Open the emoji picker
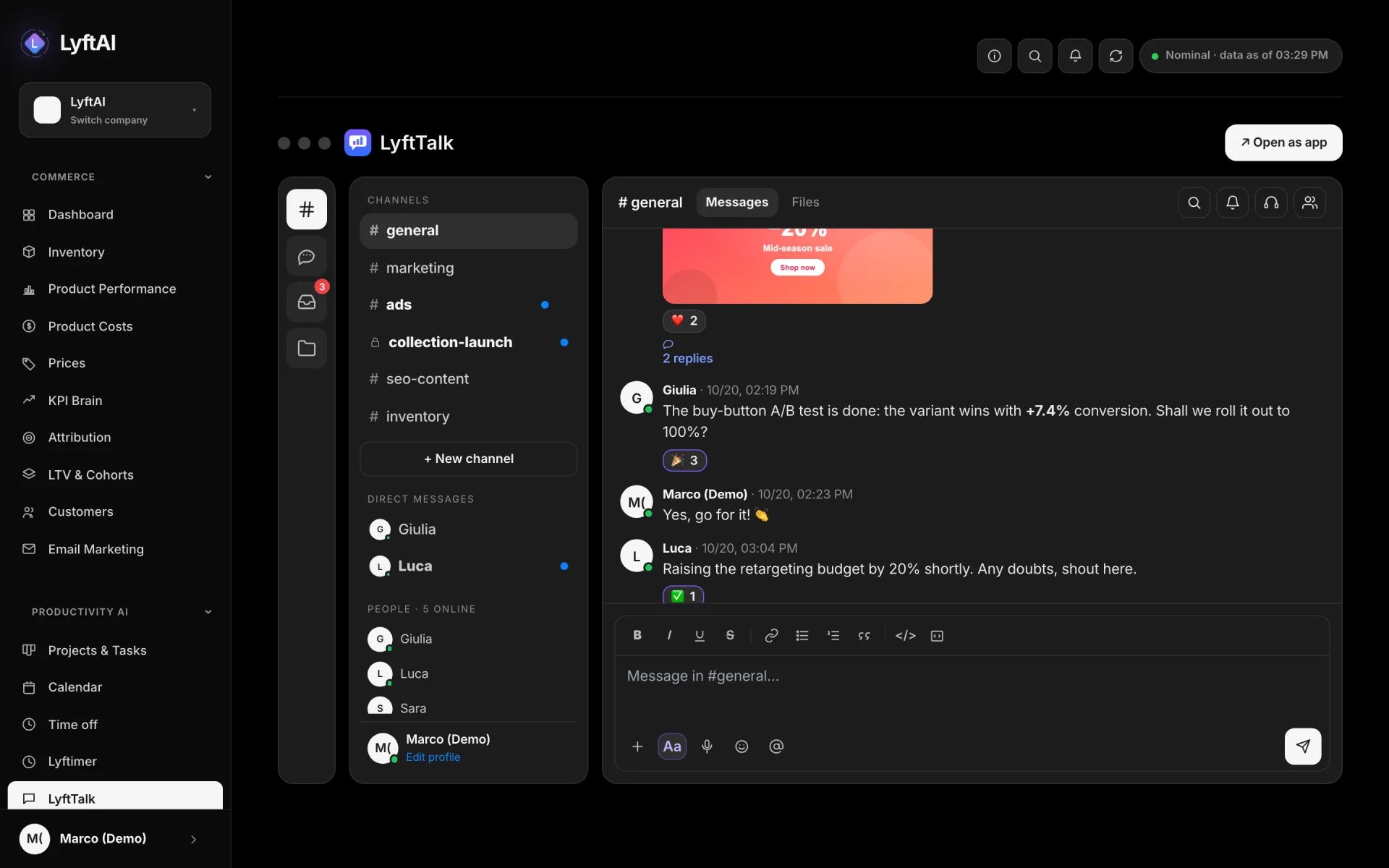The width and height of the screenshot is (1389, 868). coord(742,746)
